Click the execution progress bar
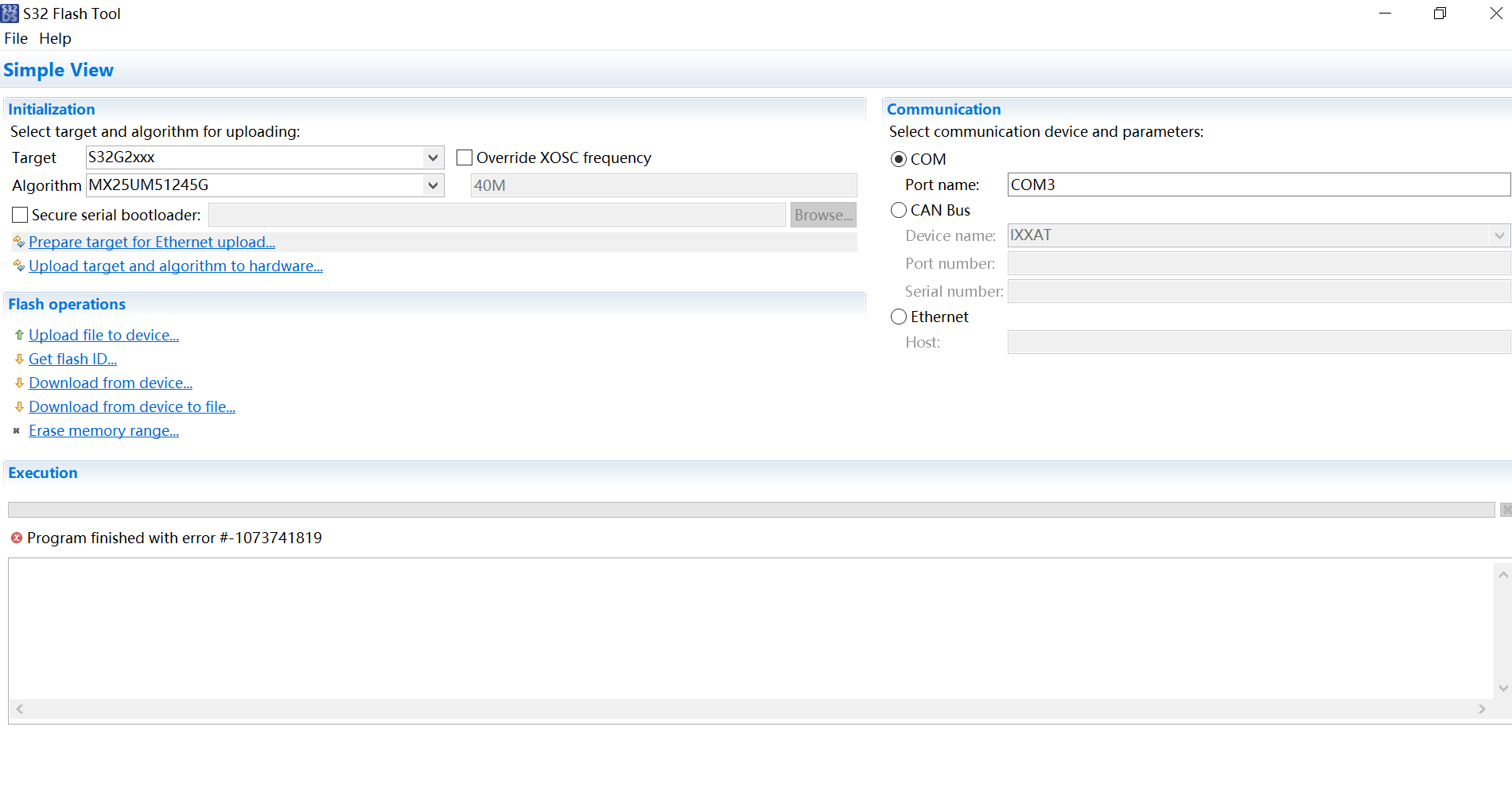 (x=750, y=510)
